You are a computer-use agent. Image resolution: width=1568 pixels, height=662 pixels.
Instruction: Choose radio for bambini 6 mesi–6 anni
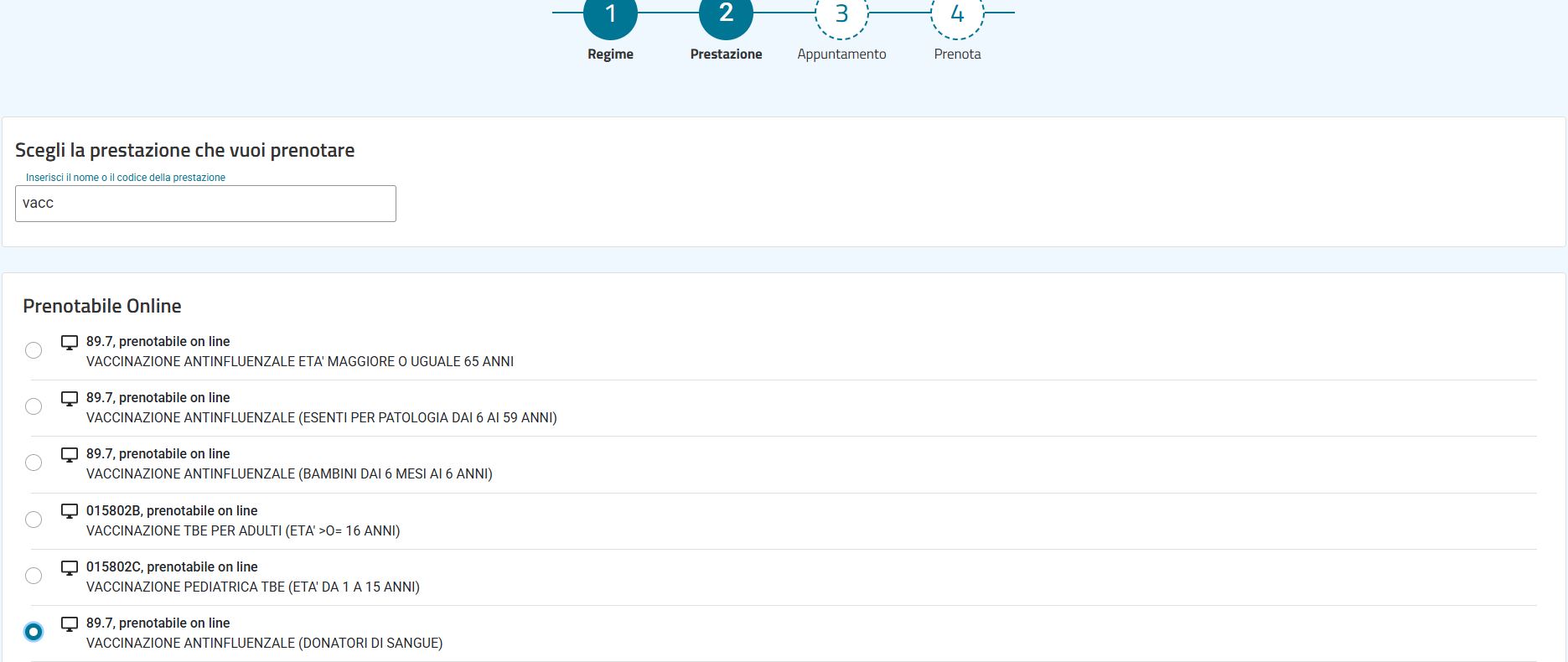click(x=34, y=463)
